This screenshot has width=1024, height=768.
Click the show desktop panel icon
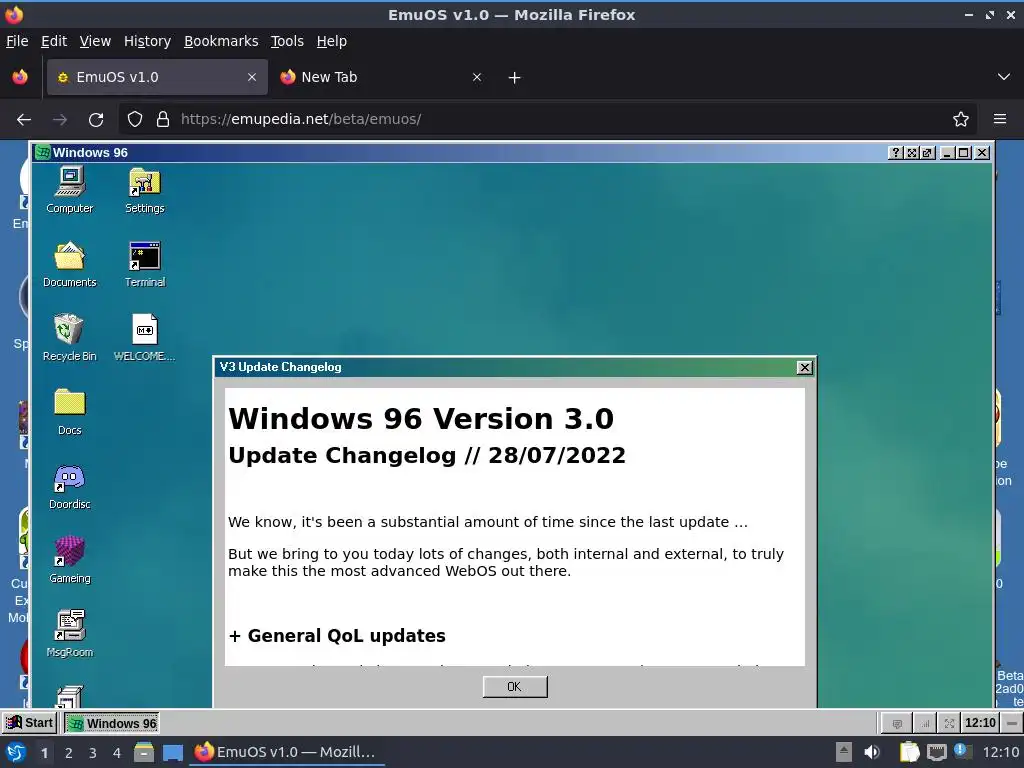173,752
